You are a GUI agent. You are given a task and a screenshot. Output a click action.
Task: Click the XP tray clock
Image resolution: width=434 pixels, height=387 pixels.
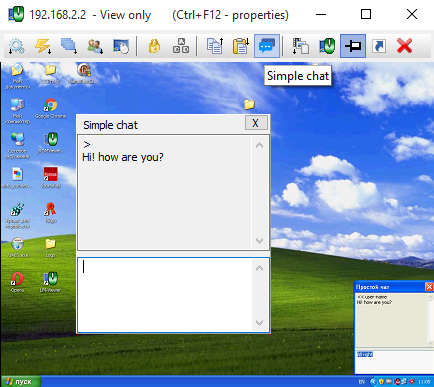click(424, 382)
